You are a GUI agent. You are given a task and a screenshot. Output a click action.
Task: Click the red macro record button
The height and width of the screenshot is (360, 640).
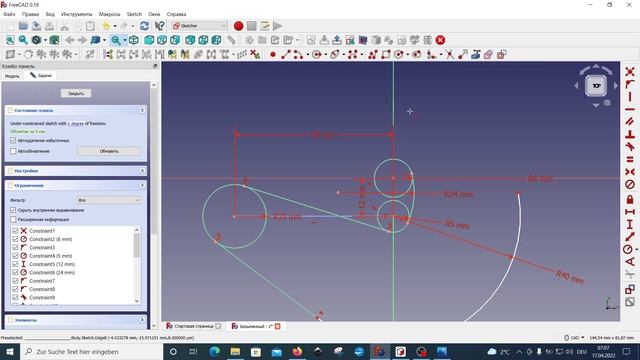point(239,26)
